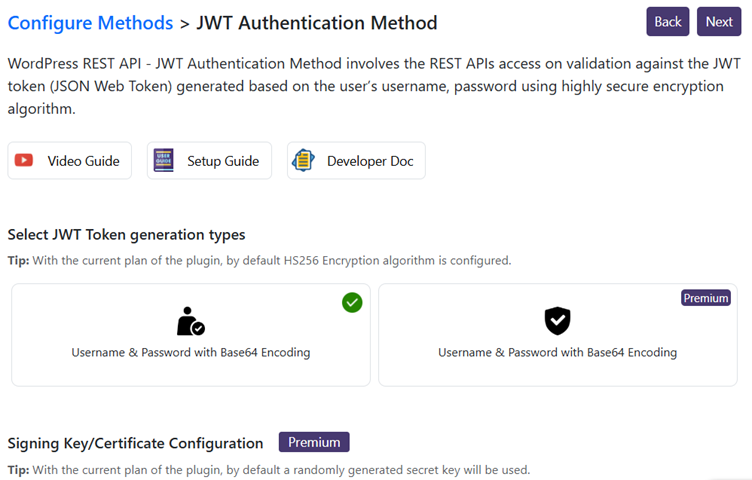Click the purple user guide book icon

point(164,160)
